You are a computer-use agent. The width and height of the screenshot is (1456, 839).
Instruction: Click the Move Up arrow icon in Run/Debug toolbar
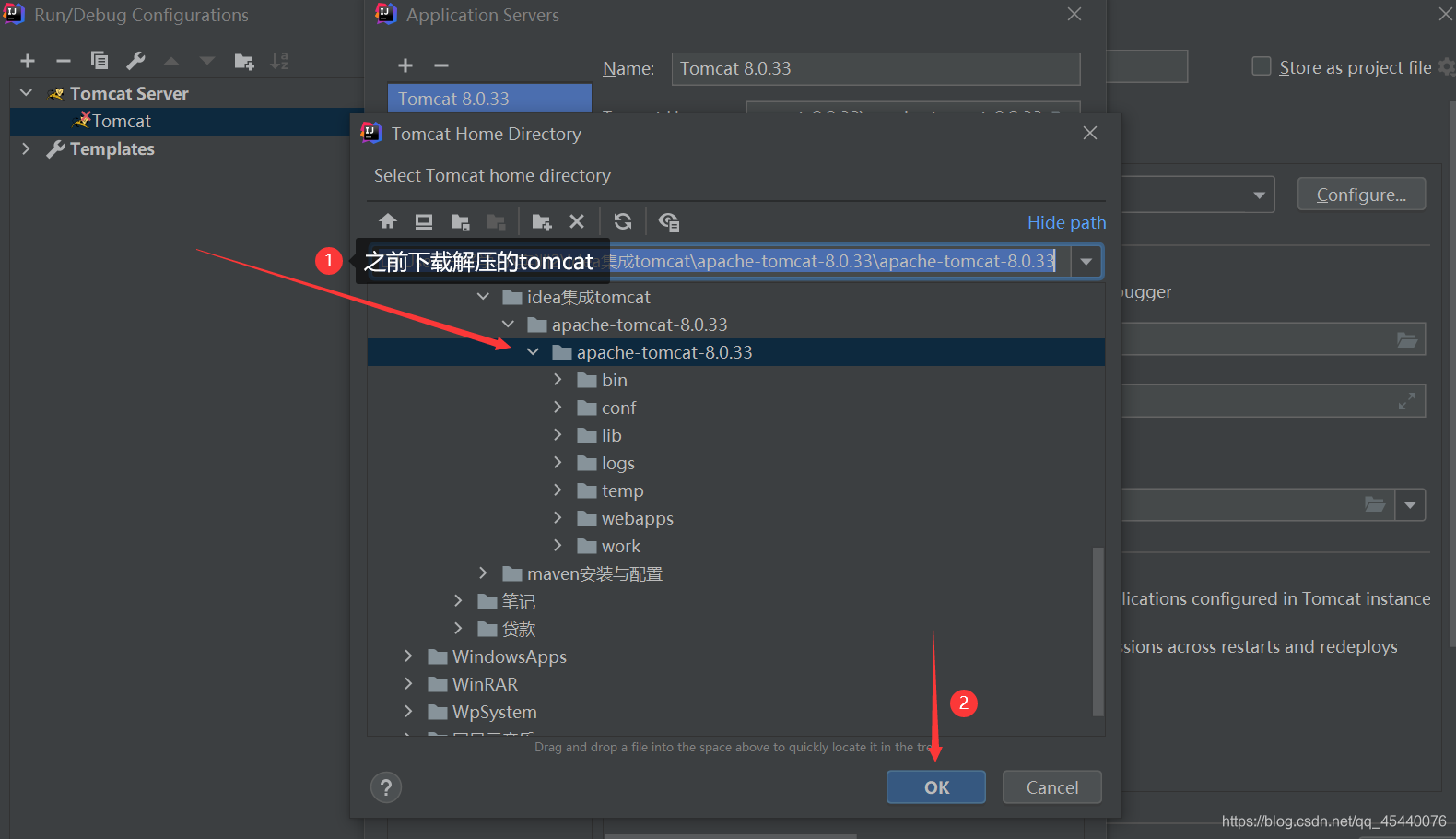click(x=171, y=61)
